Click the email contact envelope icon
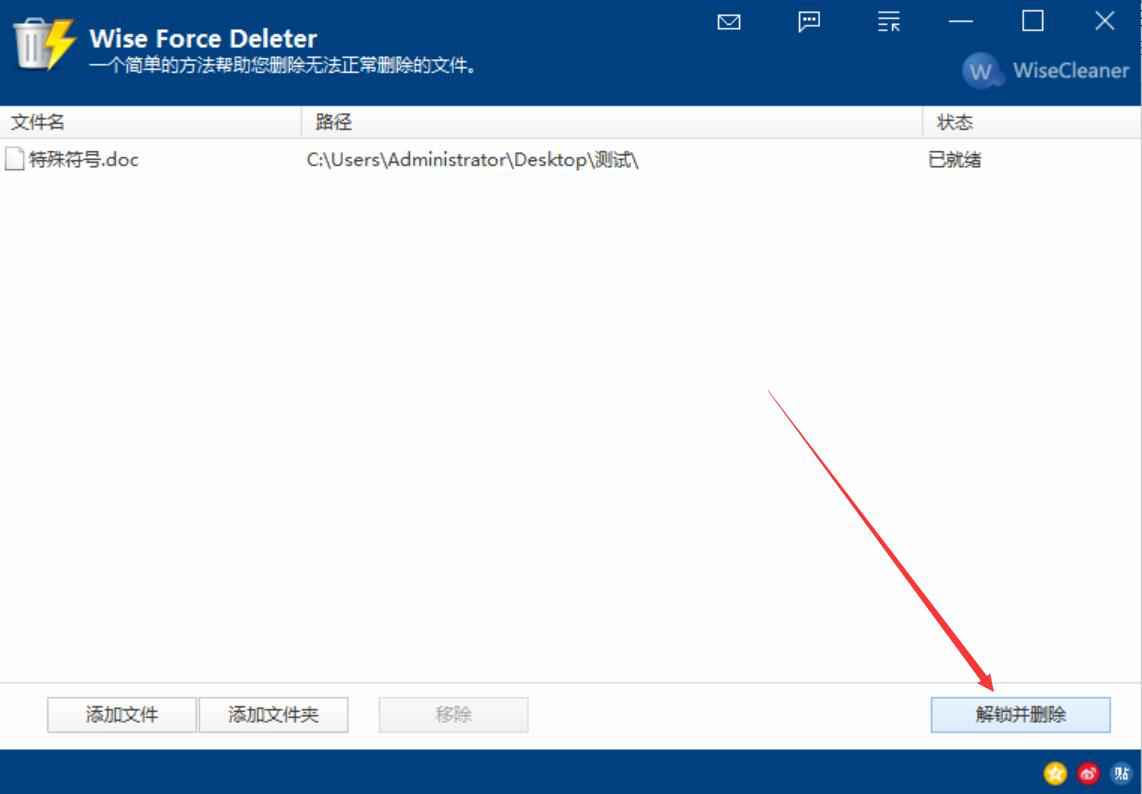Image resolution: width=1142 pixels, height=794 pixels. (x=728, y=22)
